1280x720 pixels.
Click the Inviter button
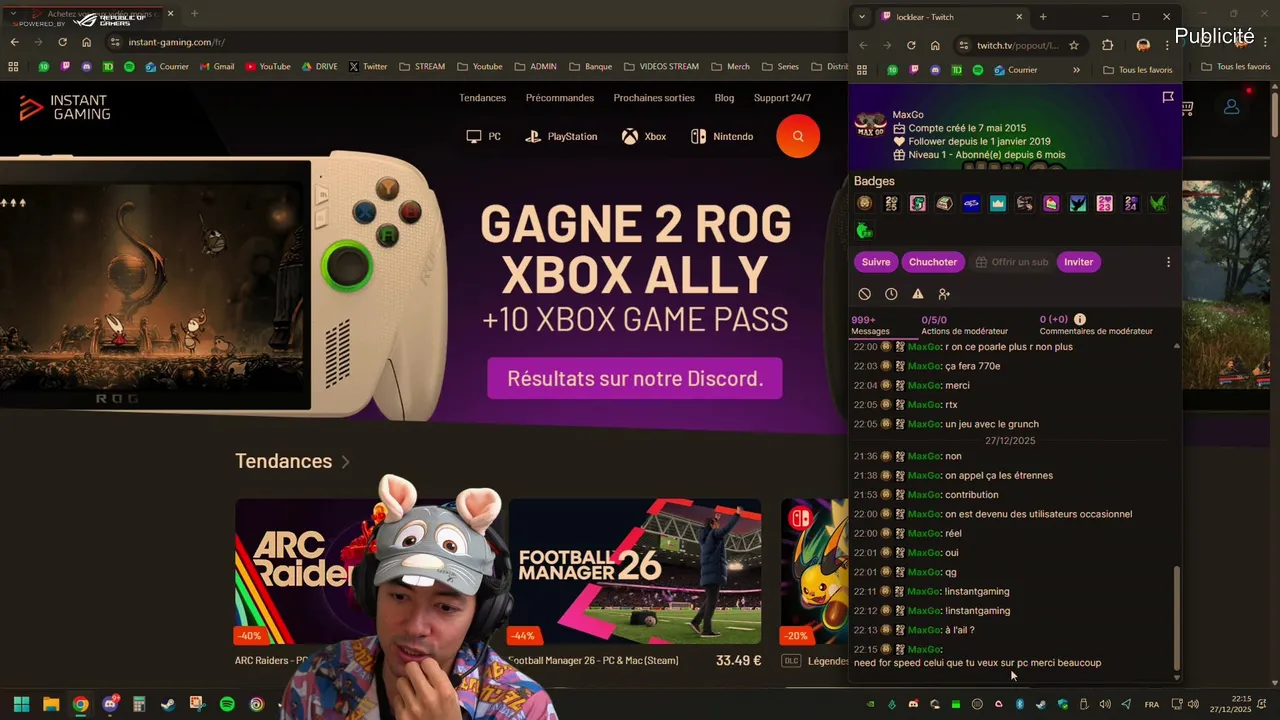1078,262
